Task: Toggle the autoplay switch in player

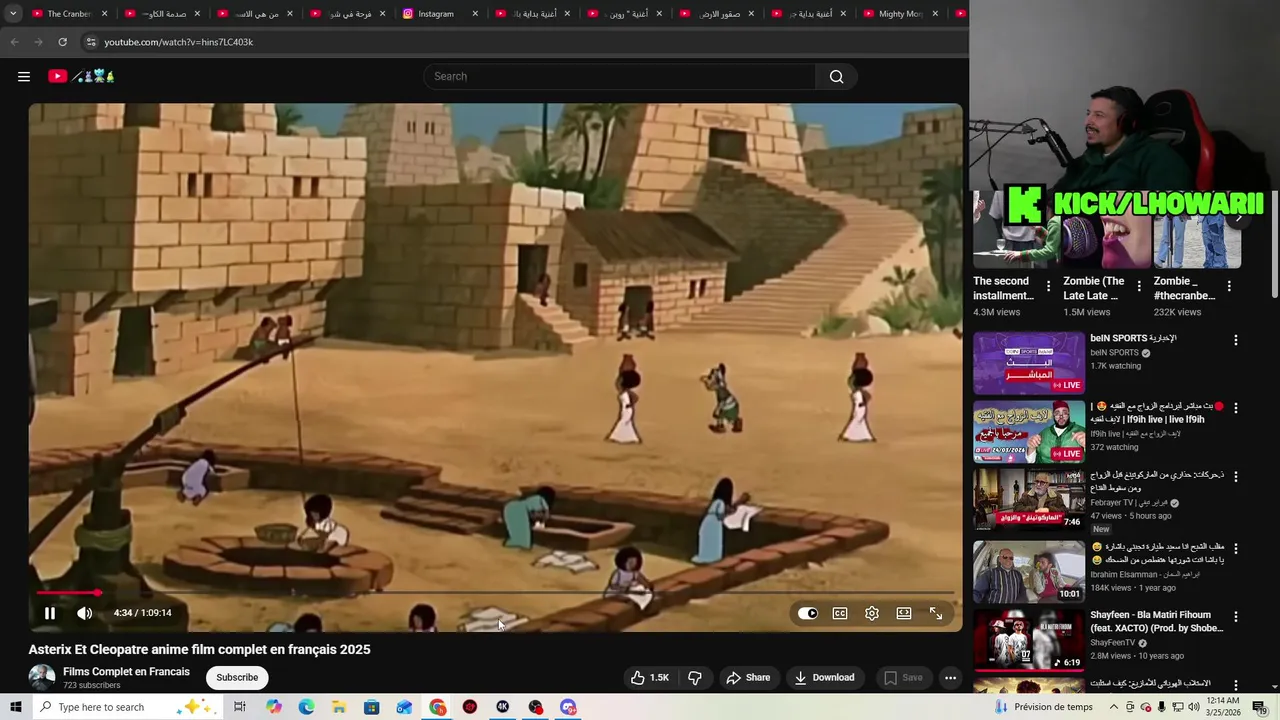Action: point(808,613)
